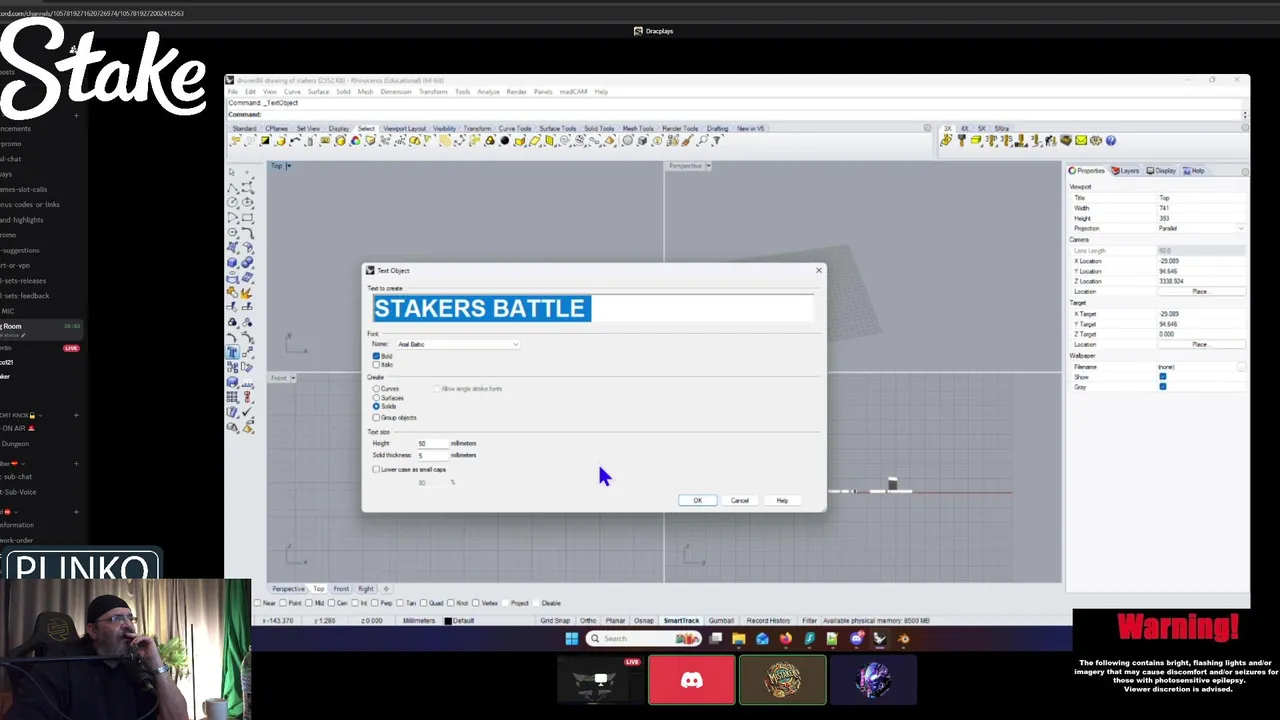The width and height of the screenshot is (1280, 720).
Task: Open Discord from Windows taskbar
Action: [x=857, y=638]
